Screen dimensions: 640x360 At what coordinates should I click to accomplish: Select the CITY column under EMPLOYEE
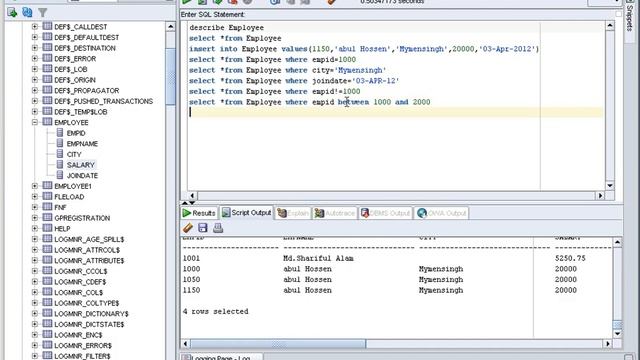pyautogui.click(x=74, y=154)
